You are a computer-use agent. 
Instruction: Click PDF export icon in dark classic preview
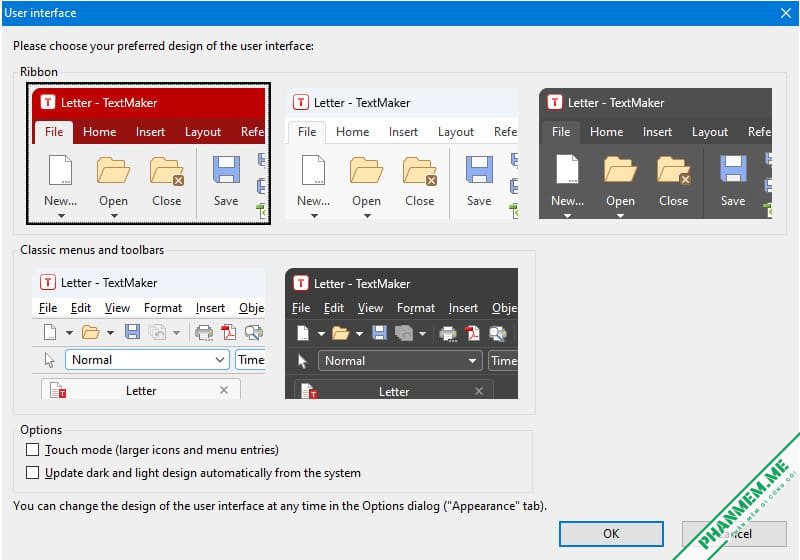click(472, 334)
